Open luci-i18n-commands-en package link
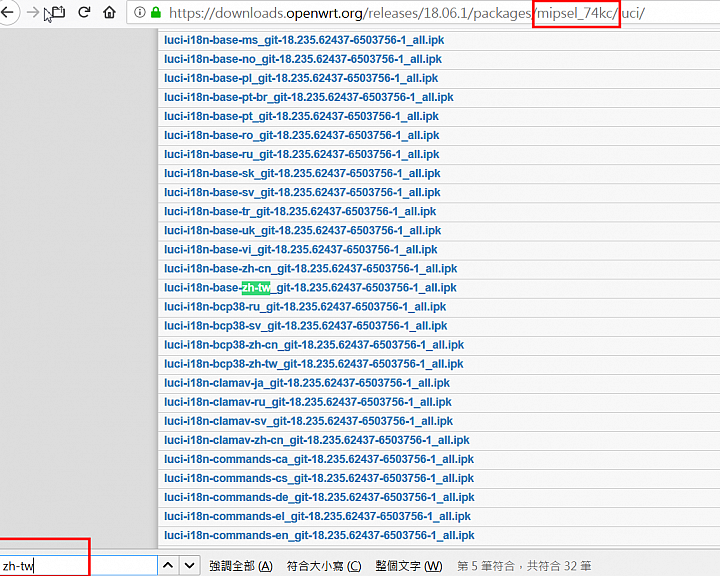The image size is (720, 576). point(320,536)
